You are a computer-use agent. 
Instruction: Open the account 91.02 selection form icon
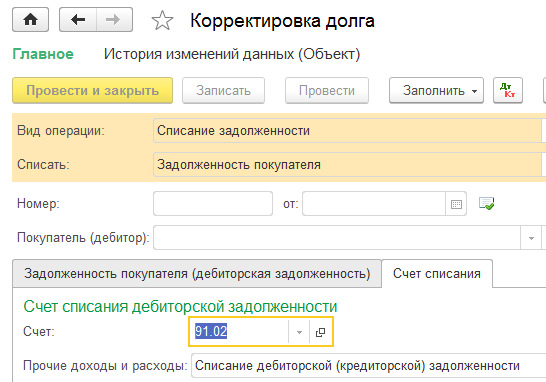(x=320, y=332)
